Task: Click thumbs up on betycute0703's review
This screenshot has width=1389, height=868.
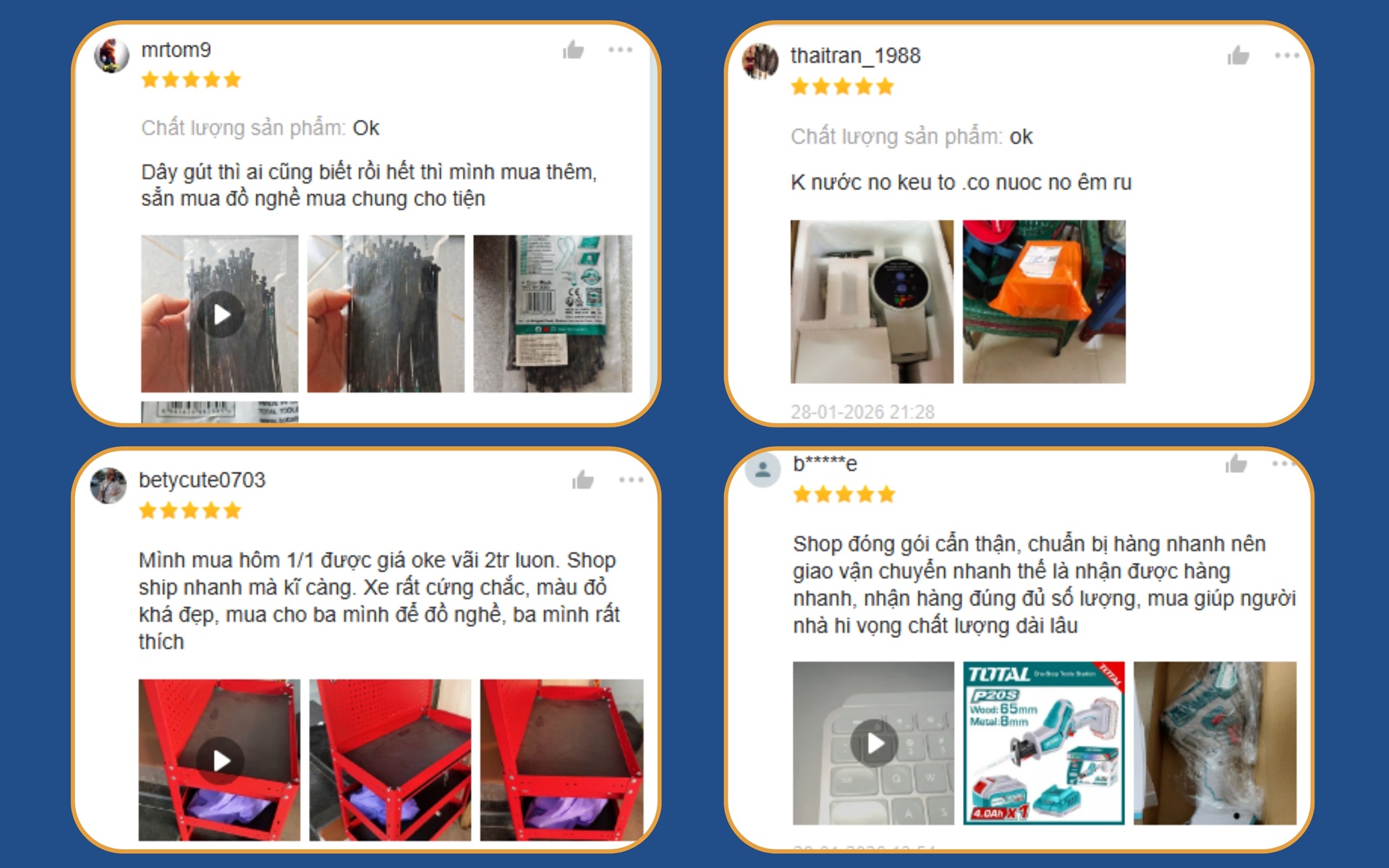Action: coord(583,480)
